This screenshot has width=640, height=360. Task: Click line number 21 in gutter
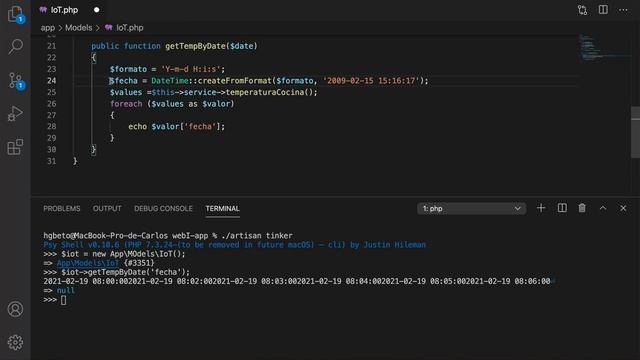(x=51, y=46)
